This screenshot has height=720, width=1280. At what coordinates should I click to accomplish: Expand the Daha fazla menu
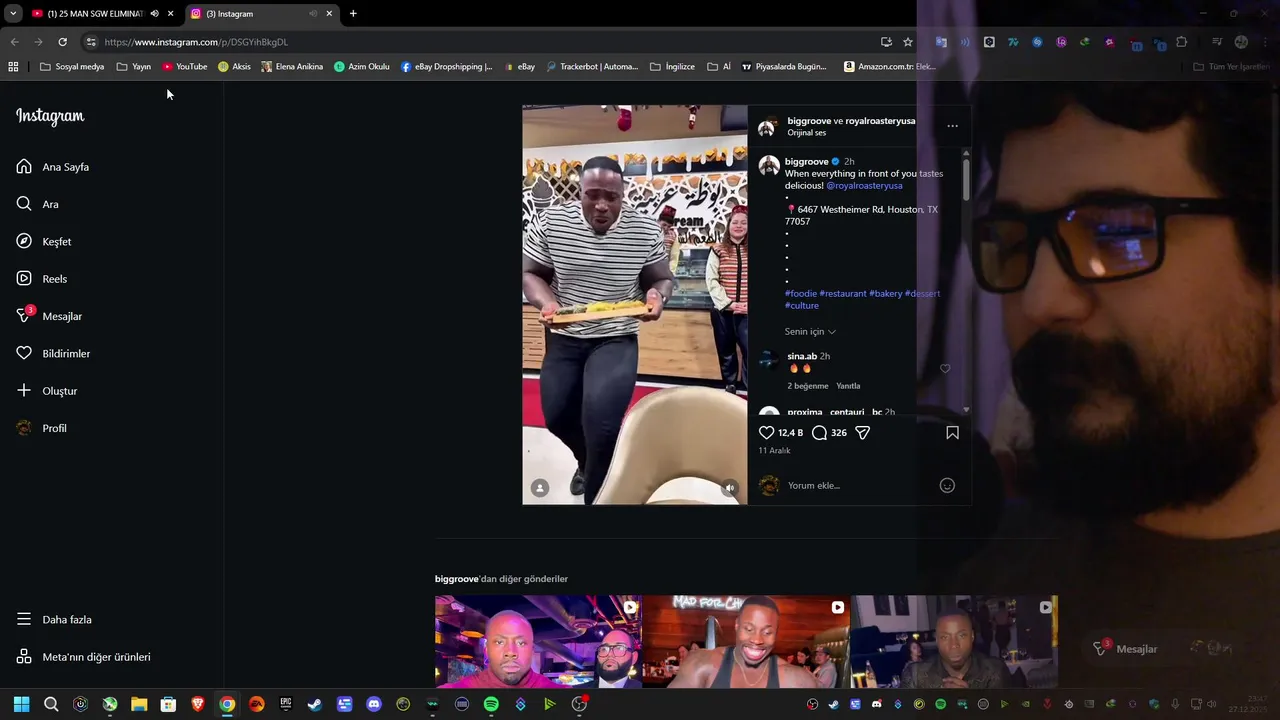click(x=54, y=619)
